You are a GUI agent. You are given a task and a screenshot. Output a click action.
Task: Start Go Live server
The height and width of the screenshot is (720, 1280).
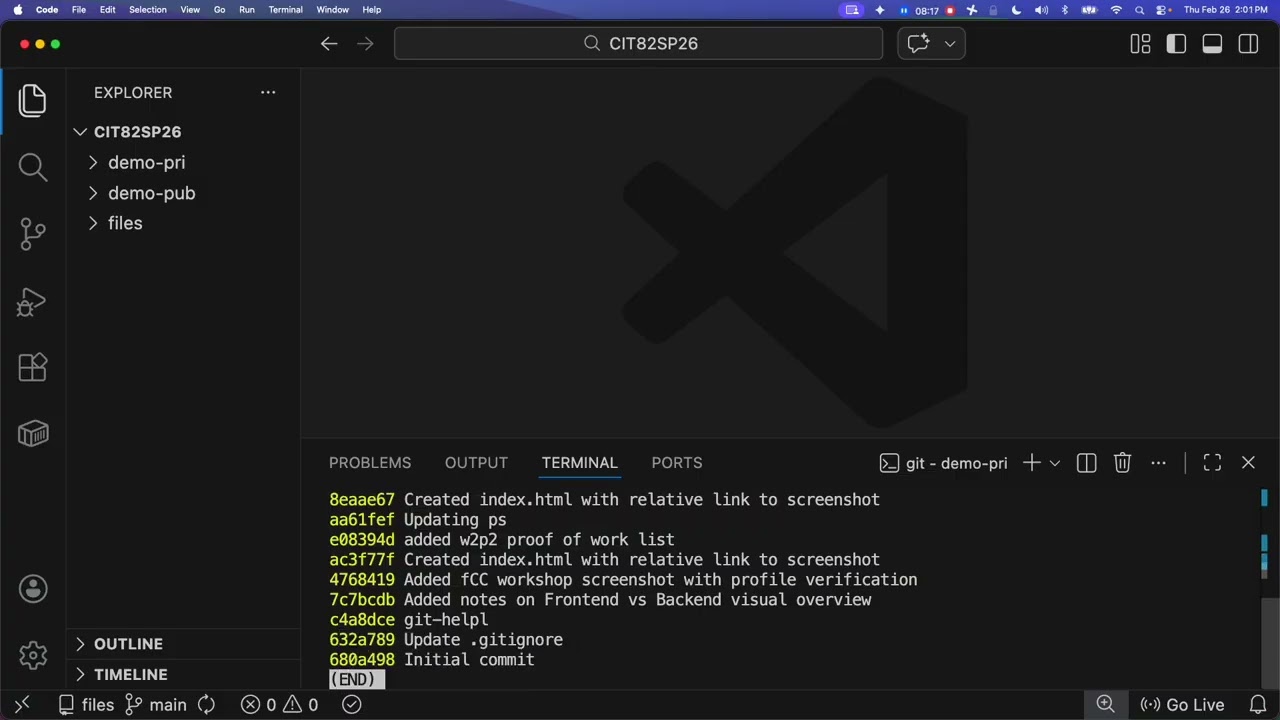coord(1182,705)
